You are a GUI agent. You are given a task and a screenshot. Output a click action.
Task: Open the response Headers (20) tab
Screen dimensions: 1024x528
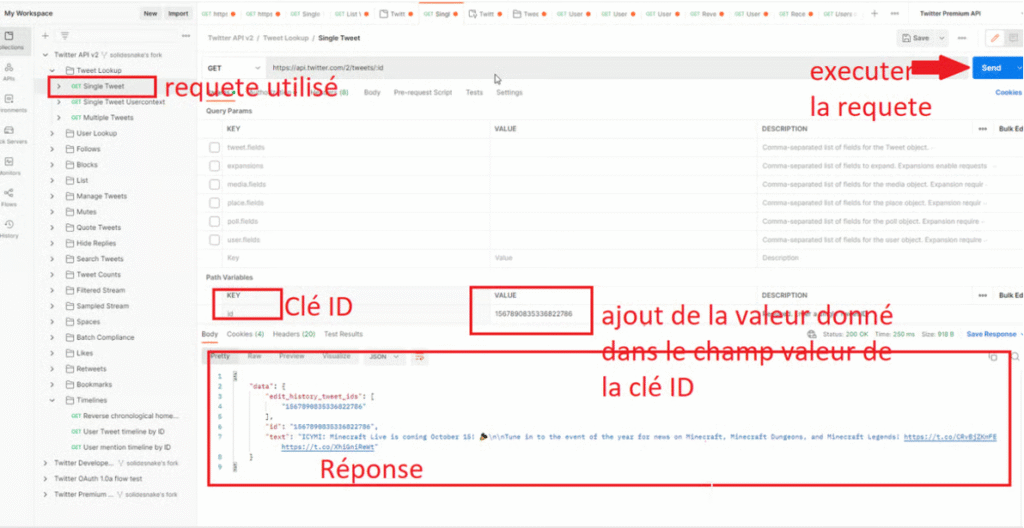[x=294, y=334]
